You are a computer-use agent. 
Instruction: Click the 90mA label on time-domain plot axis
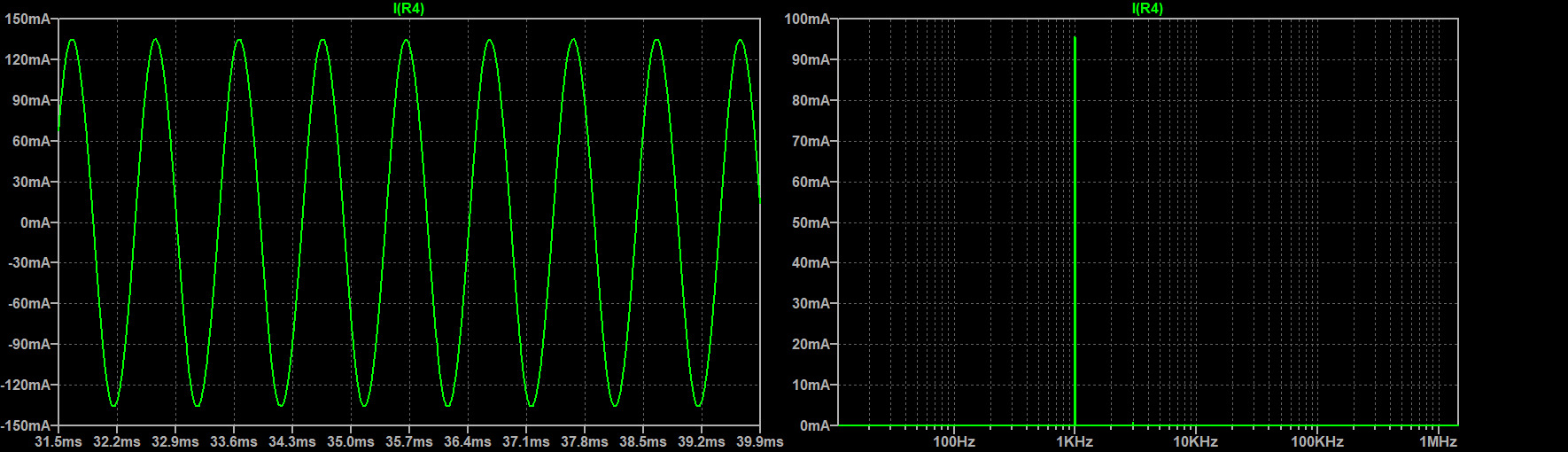point(31,100)
